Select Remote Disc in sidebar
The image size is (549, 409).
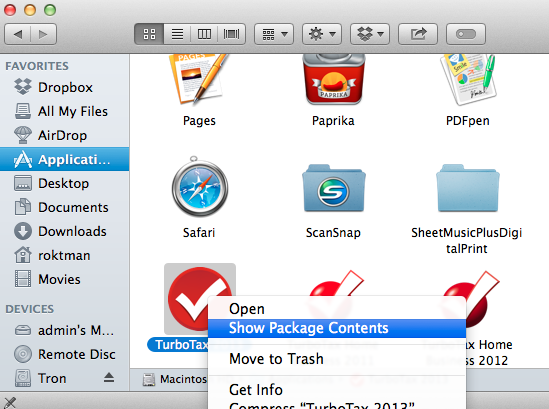[x=64, y=354]
